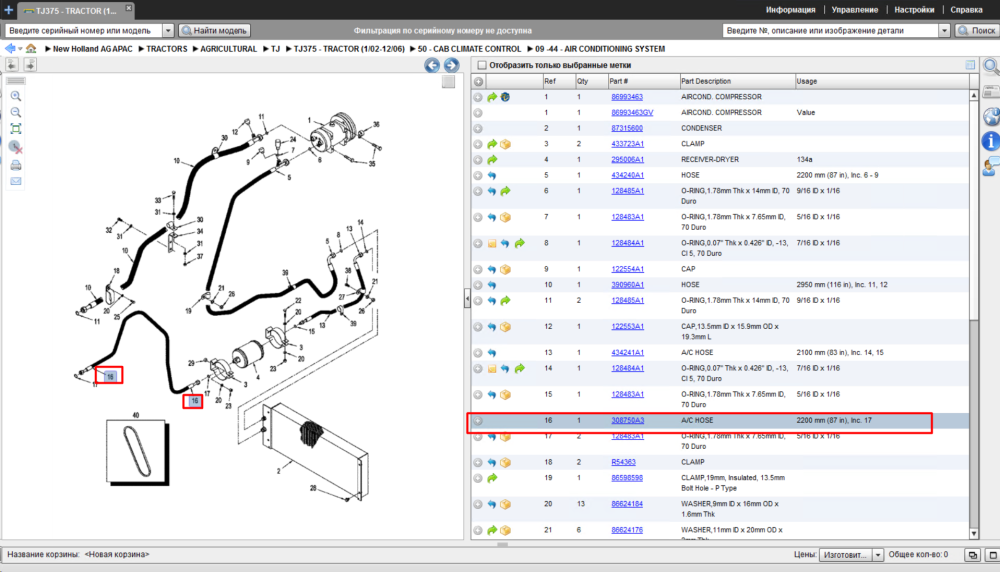Click the globe icon in AIRCOND. COMPRESSOR row

click(505, 97)
